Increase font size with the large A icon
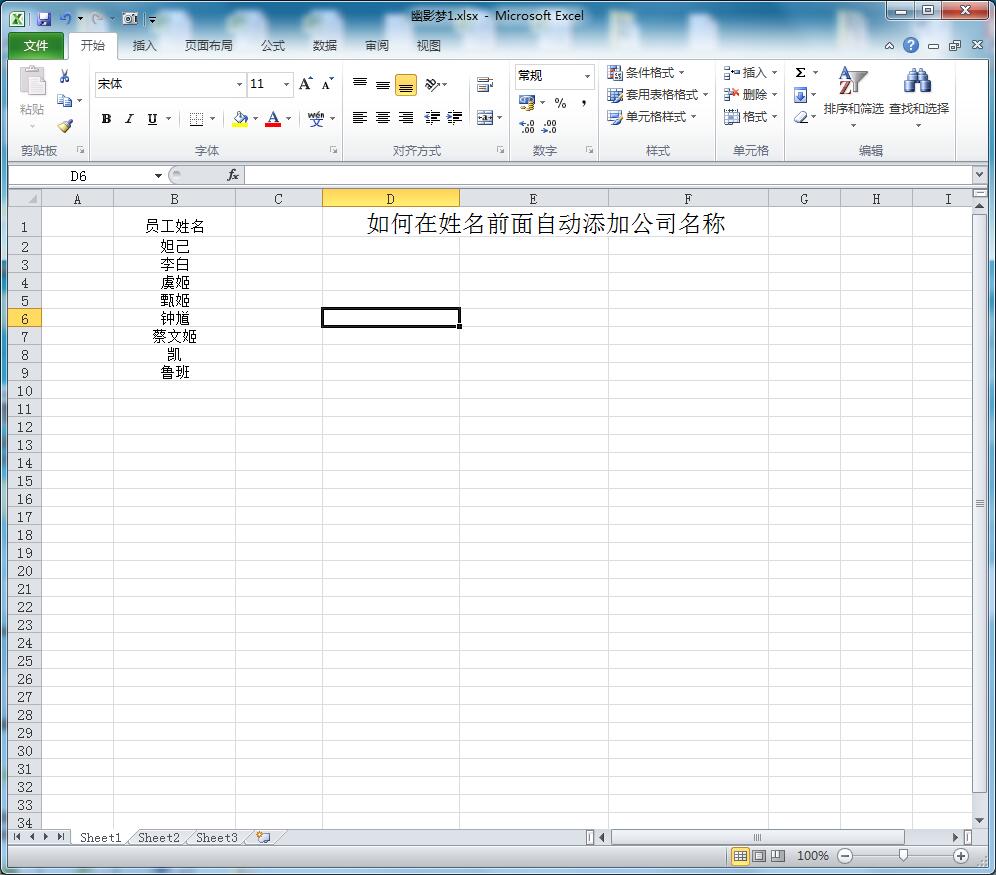 [306, 84]
